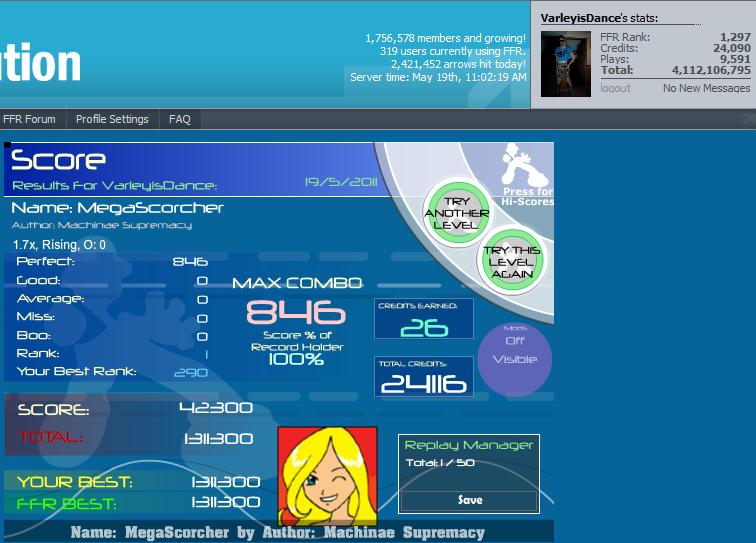756x543 pixels.
Task: Click the Try This Level Again button
Action: [x=512, y=261]
